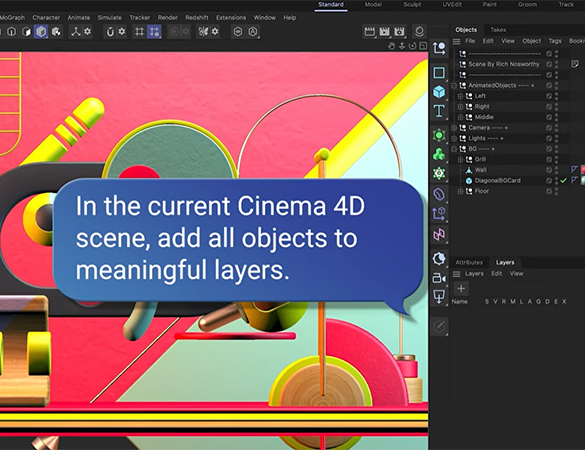This screenshot has height=450, width=585.
Task: Toggle visibility dots for Wall object
Action: tap(556, 170)
